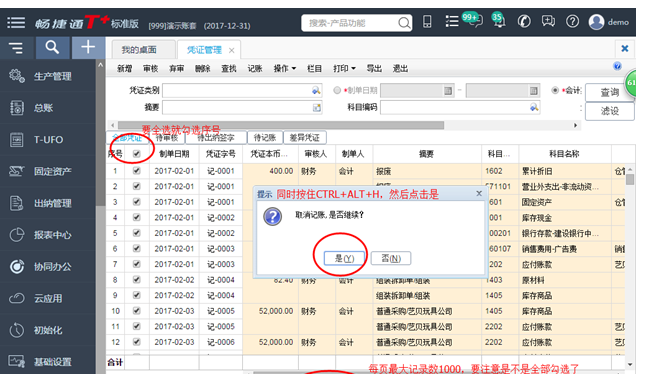The width and height of the screenshot is (645, 374).
Task: Click the sidebar plus add button
Action: 88,47
